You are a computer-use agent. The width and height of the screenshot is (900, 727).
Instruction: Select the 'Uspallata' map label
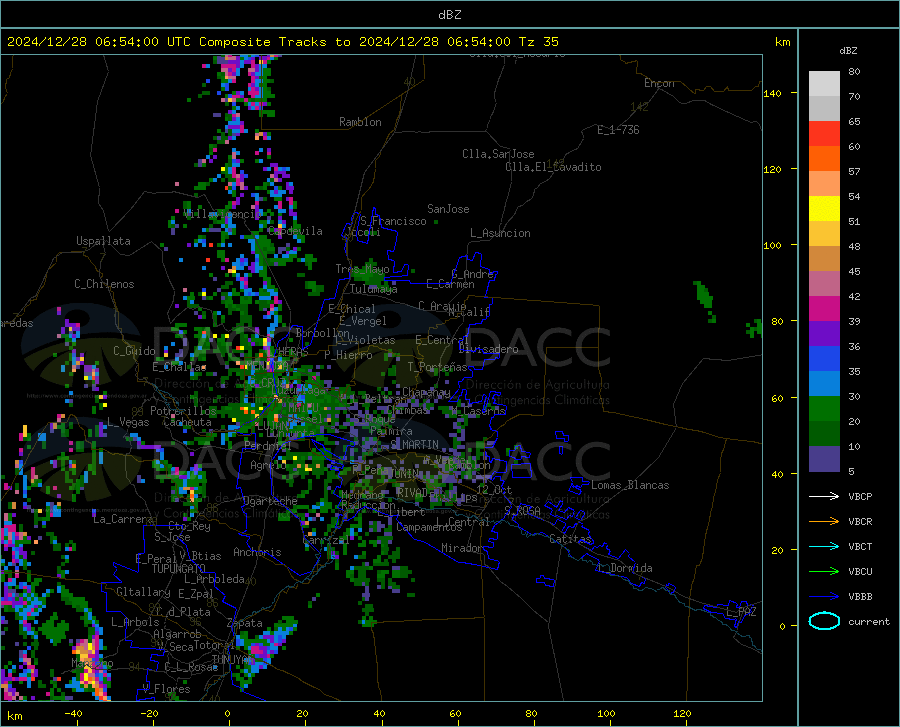point(103,241)
